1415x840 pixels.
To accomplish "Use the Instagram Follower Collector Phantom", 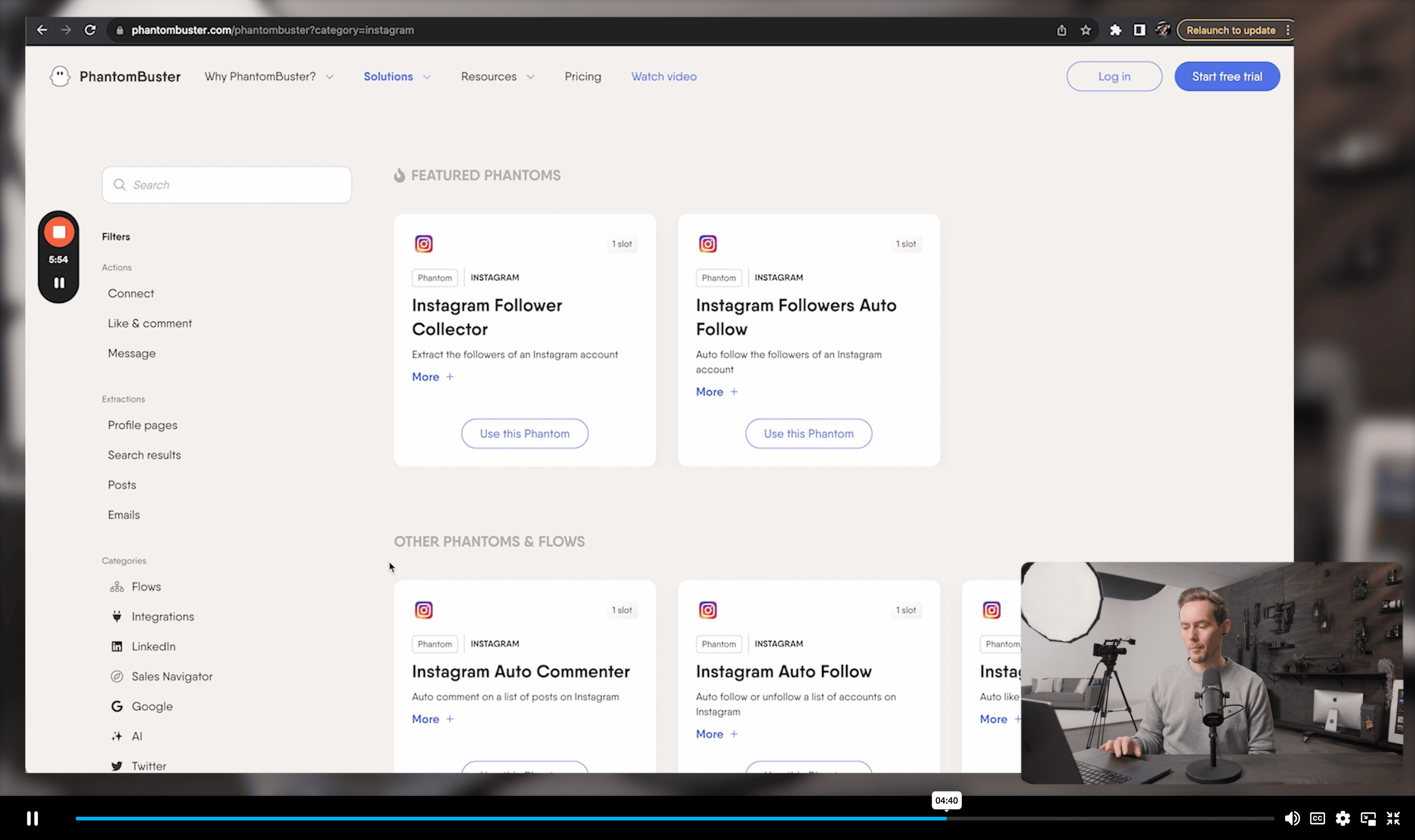I will pyautogui.click(x=524, y=433).
